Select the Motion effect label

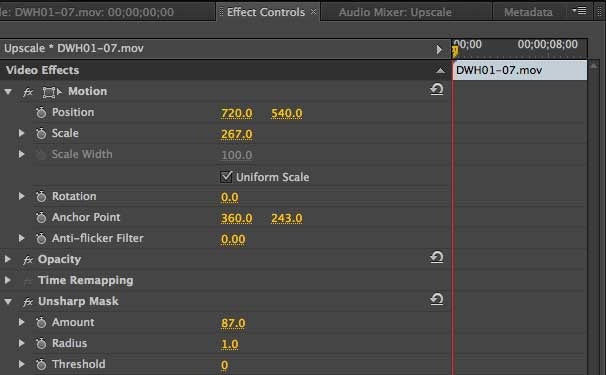[x=87, y=92]
